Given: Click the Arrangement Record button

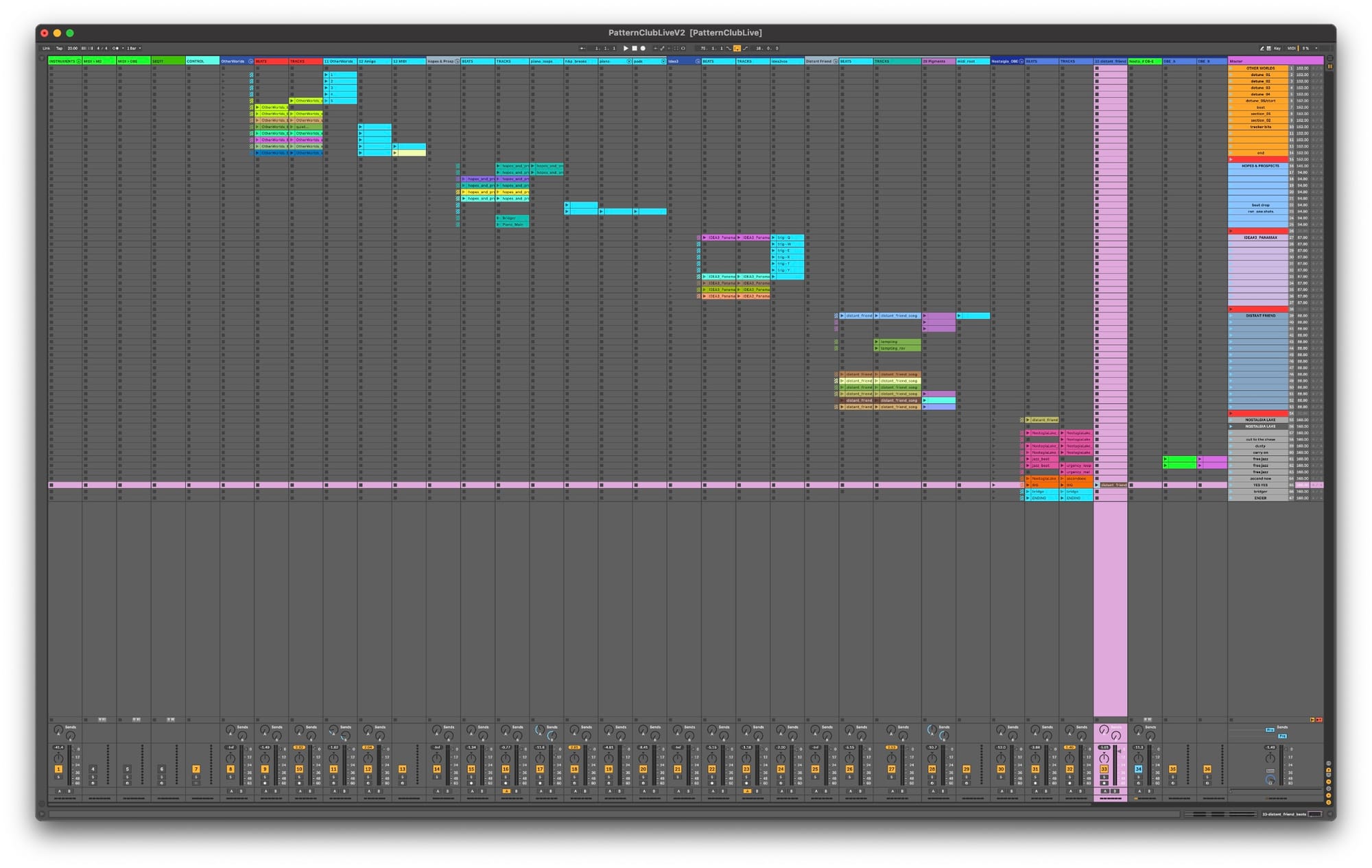Looking at the screenshot, I should coord(643,49).
